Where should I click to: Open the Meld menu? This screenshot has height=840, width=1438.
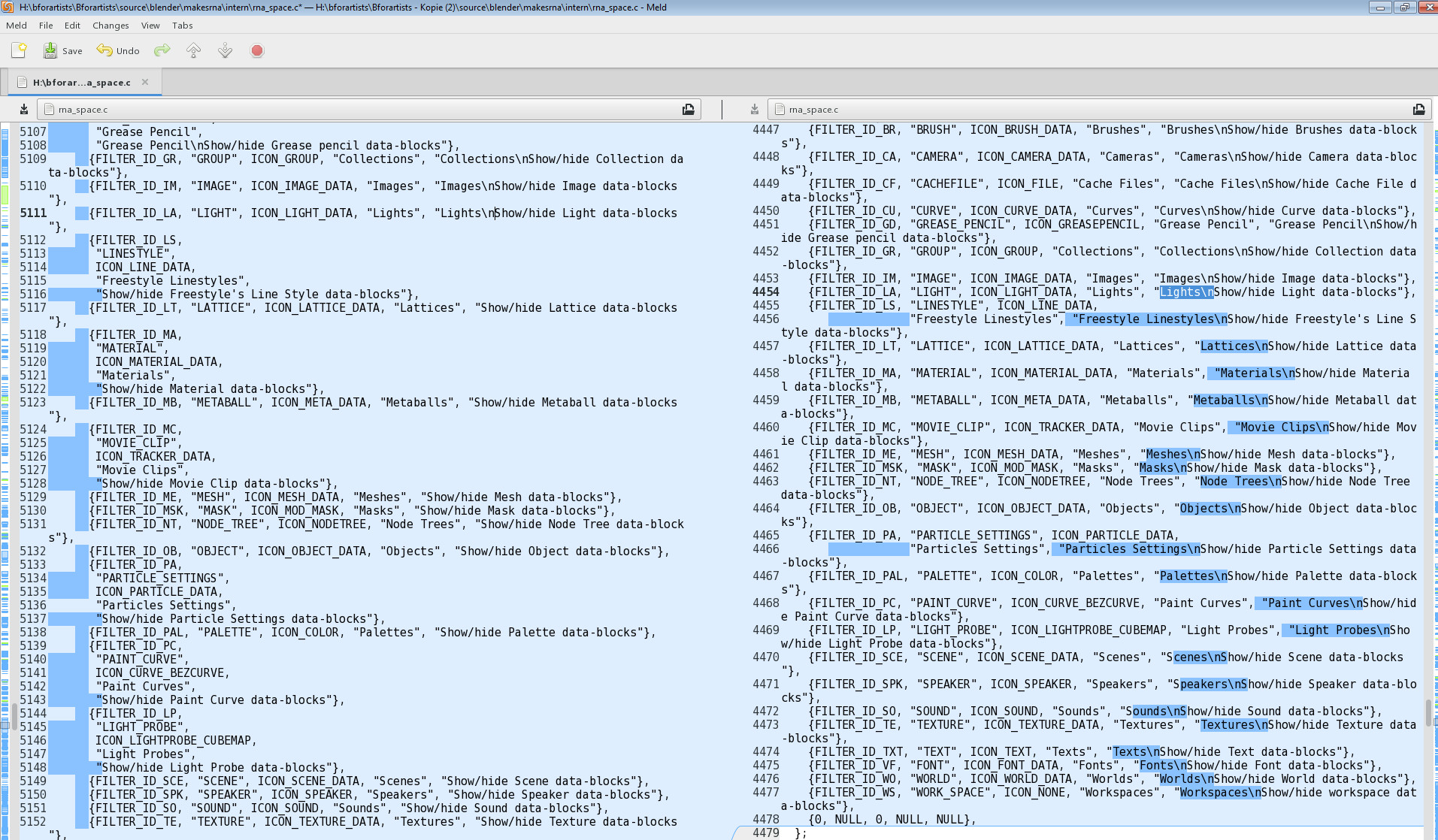click(17, 26)
